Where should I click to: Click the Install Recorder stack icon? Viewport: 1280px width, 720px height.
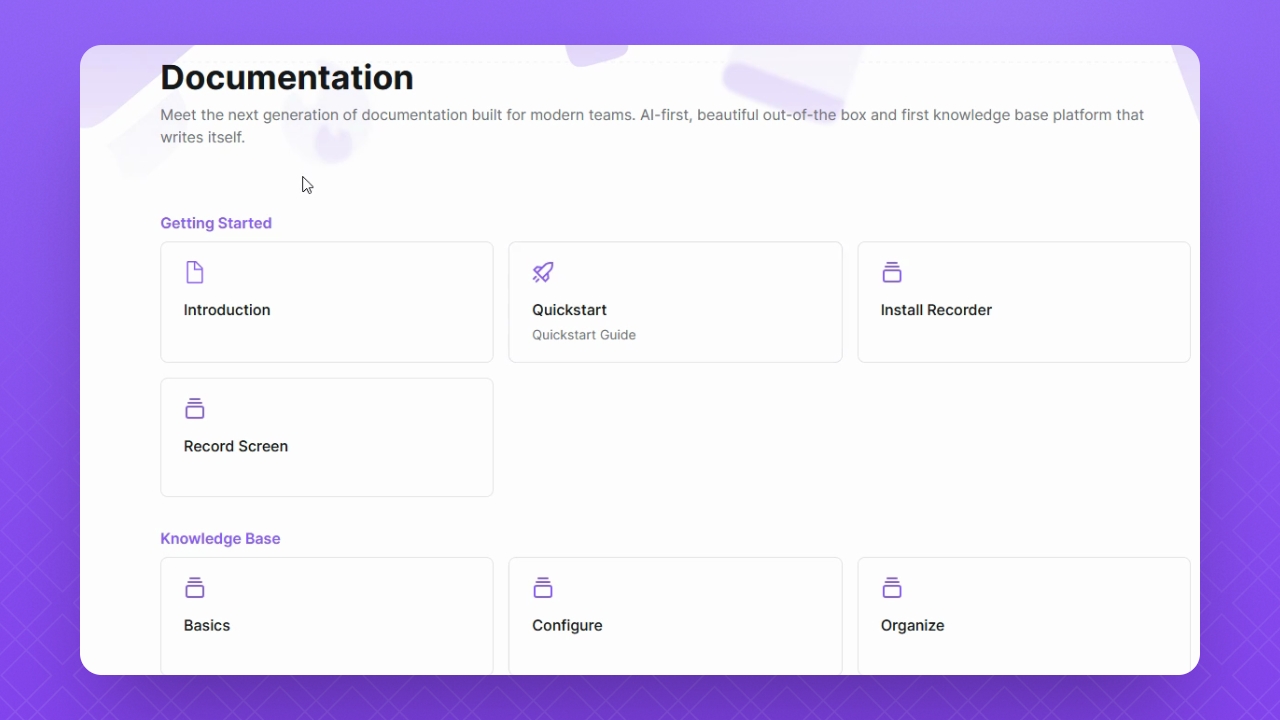[892, 272]
